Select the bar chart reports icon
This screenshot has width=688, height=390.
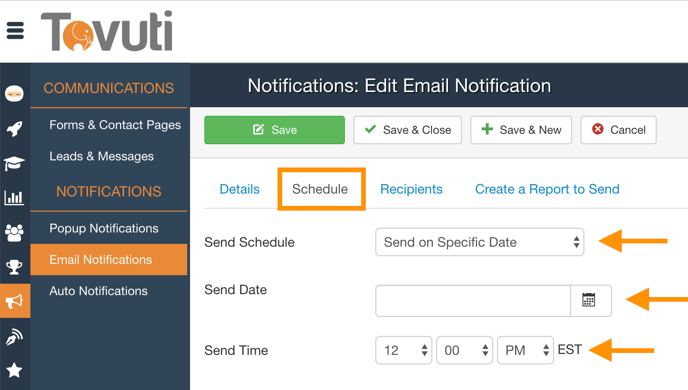coord(14,197)
